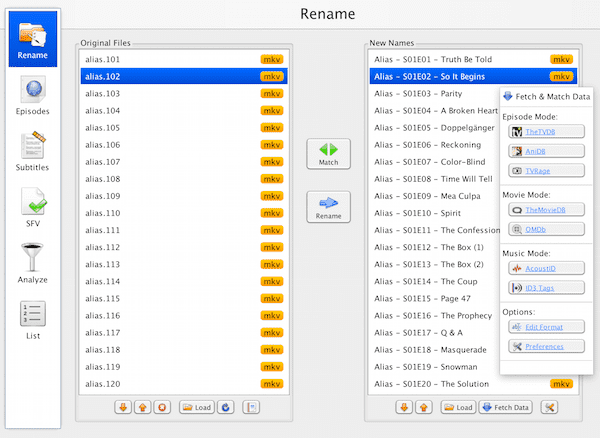Move original file up with arrow button
600x438 pixels.
tap(143, 407)
